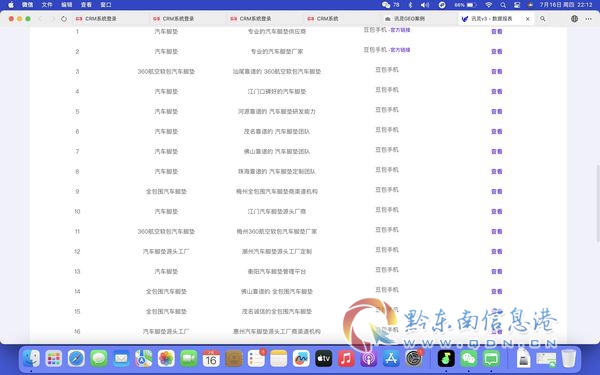This screenshot has height=375, width=600.
Task: Select text 珠海靠谱的 汽车脚垫定制团队
Action: [x=277, y=171]
